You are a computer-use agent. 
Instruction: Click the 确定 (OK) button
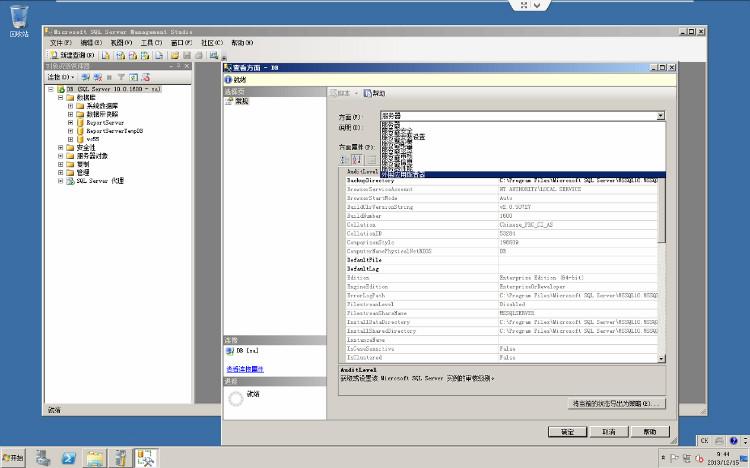coord(567,432)
